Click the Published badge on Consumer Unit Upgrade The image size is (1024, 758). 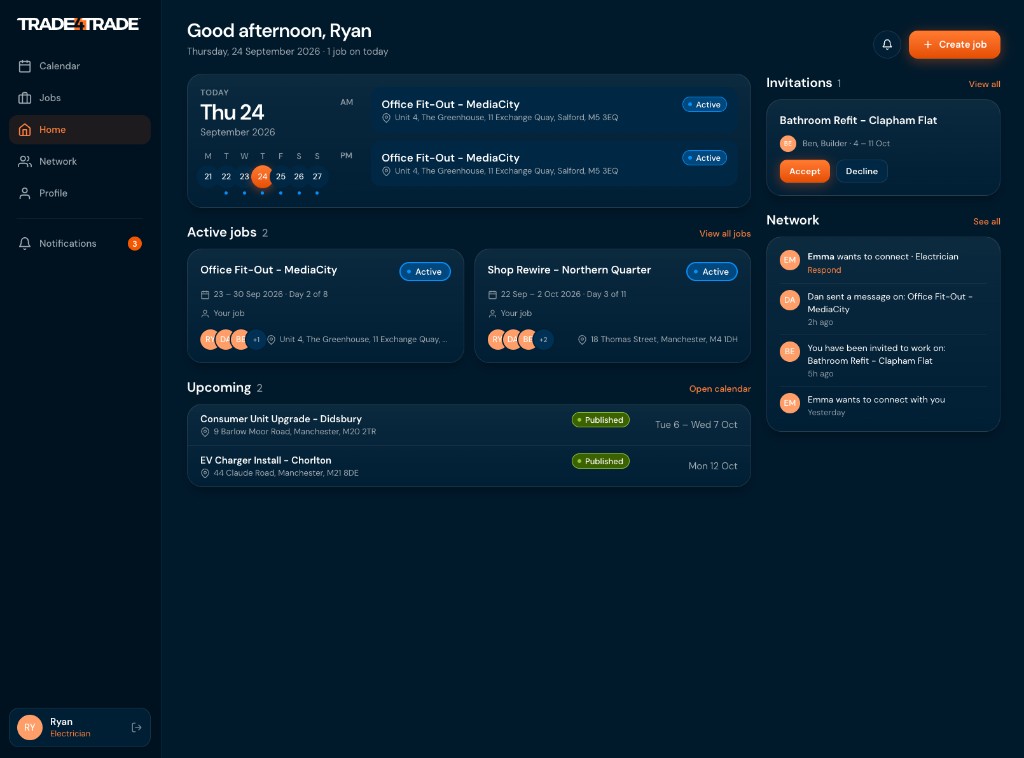(601, 420)
